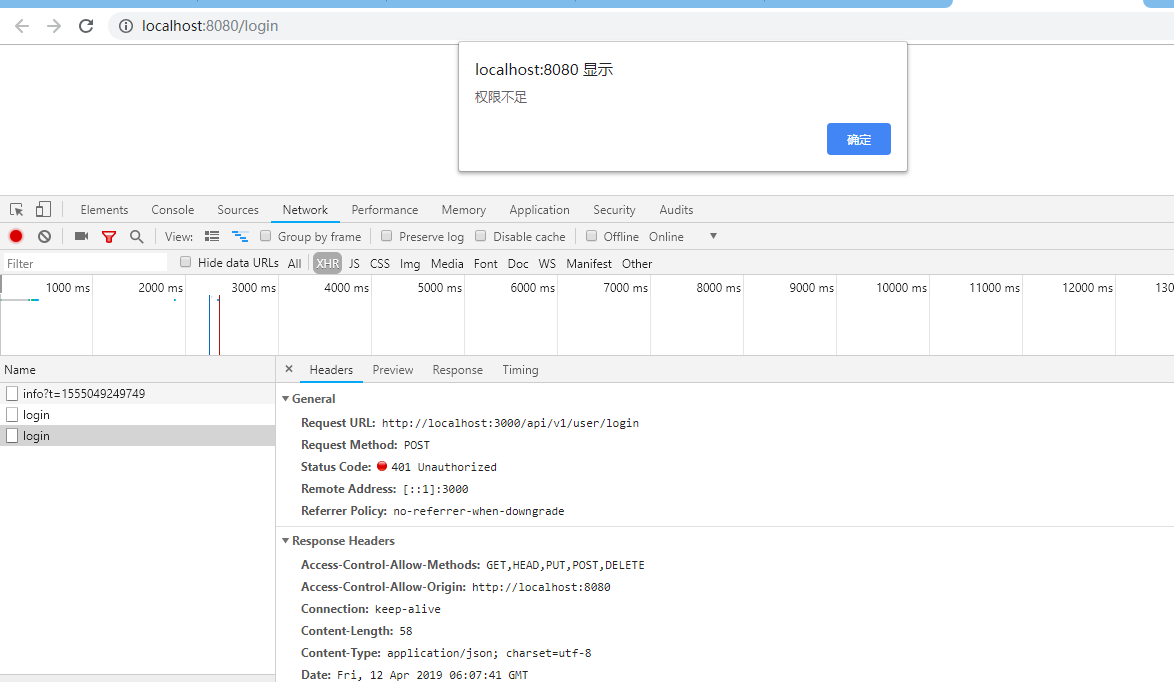The image size is (1174, 682).
Task: Filter requests by JS
Action: [354, 264]
